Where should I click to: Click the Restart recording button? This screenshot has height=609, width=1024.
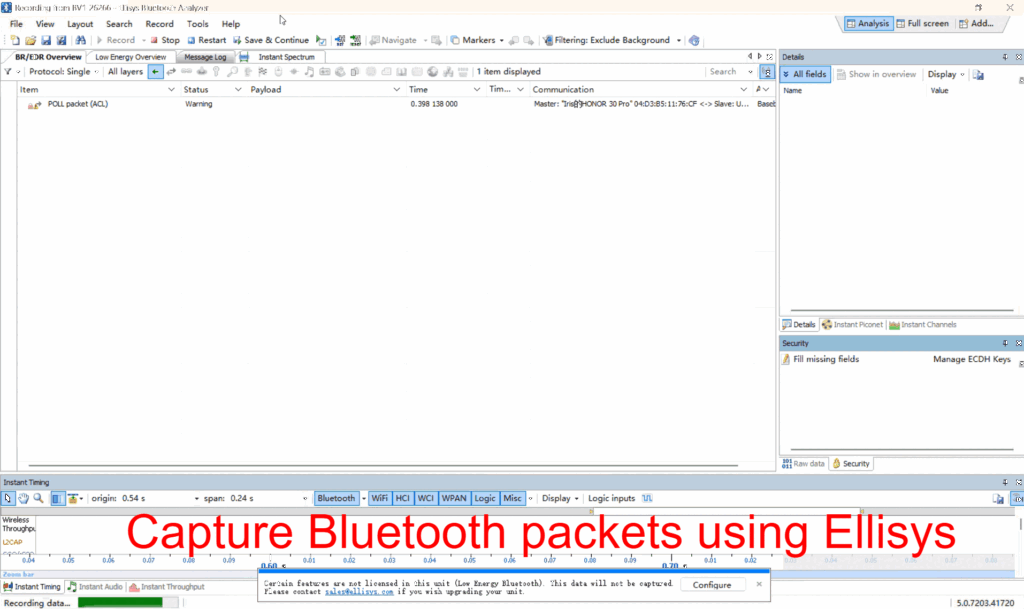206,40
